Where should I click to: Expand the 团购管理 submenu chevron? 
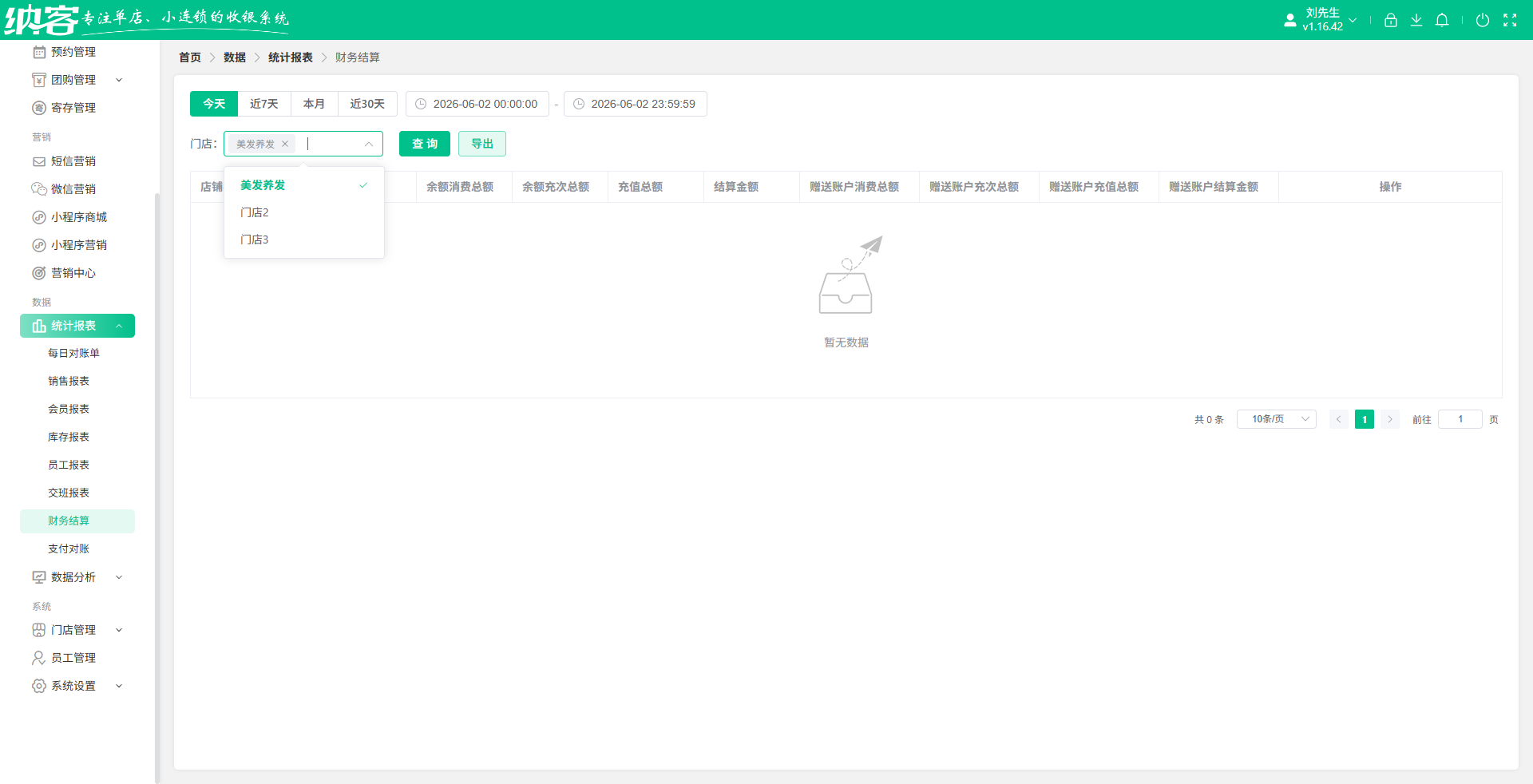pos(119,80)
